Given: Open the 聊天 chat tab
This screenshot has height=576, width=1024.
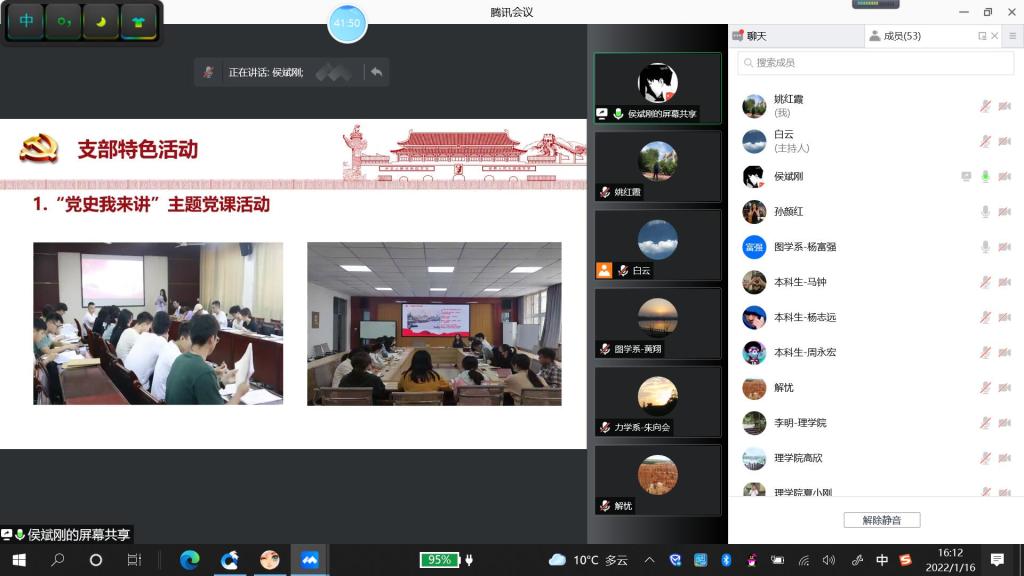Looking at the screenshot, I should tap(750, 36).
